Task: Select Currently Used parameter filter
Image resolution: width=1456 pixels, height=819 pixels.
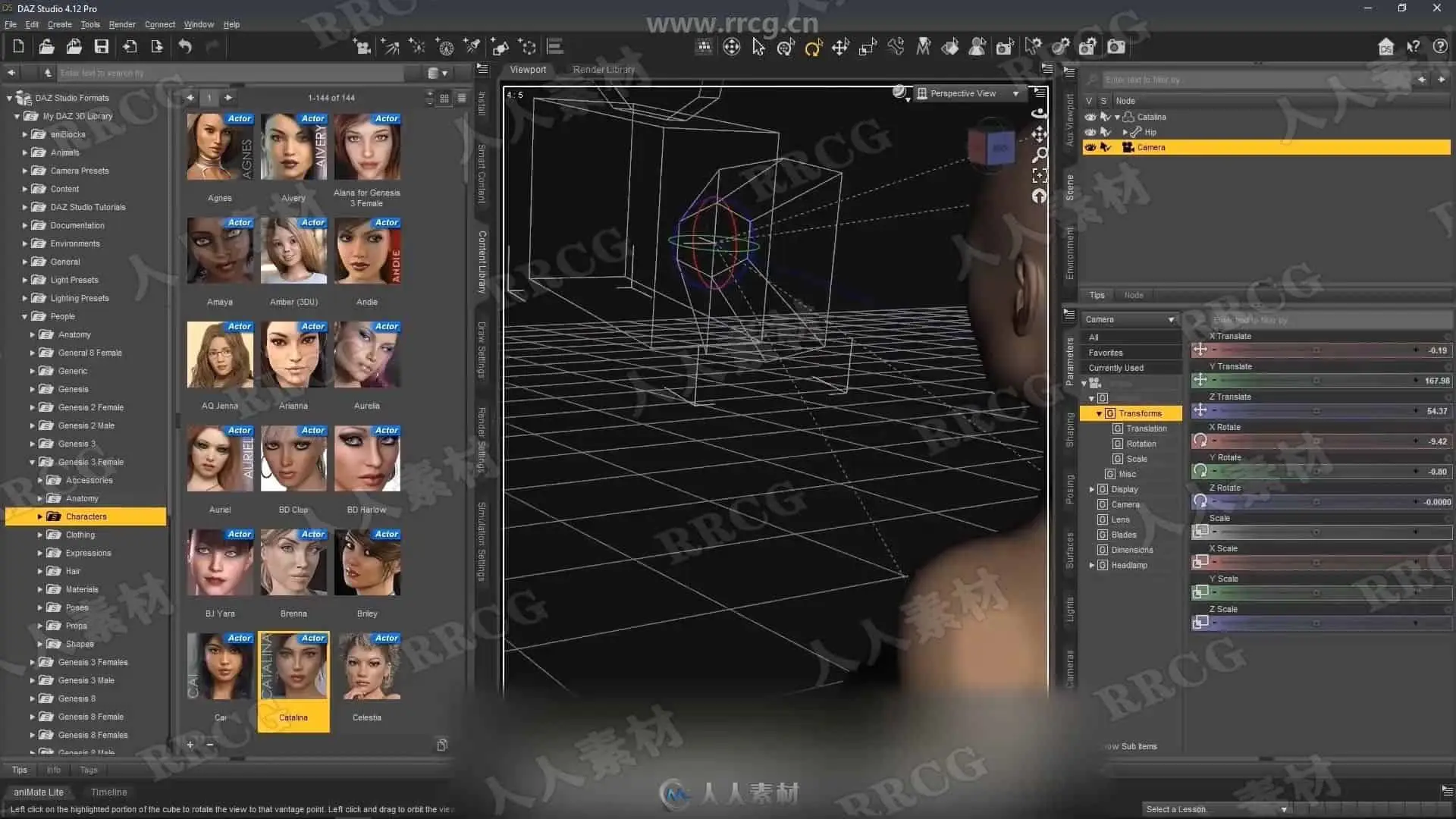Action: (1116, 368)
